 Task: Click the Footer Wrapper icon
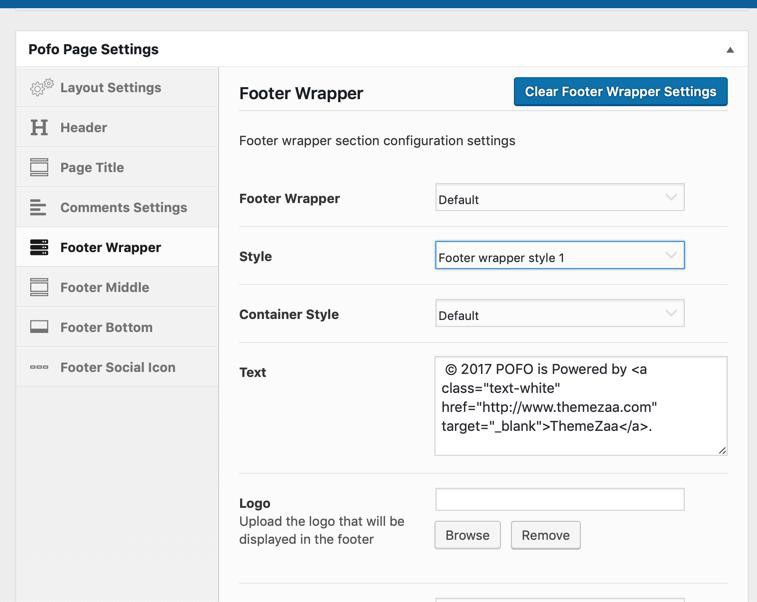39,248
